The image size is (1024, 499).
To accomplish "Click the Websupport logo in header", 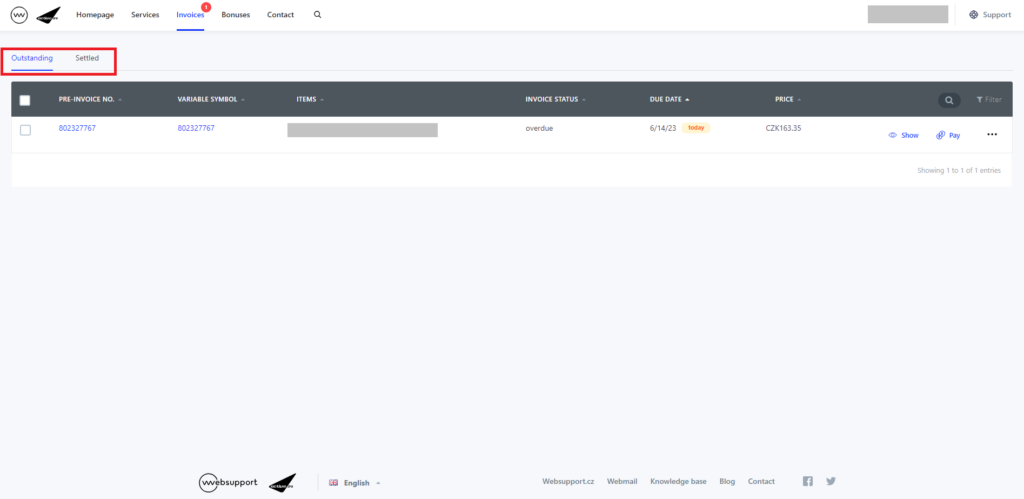I will (x=19, y=15).
